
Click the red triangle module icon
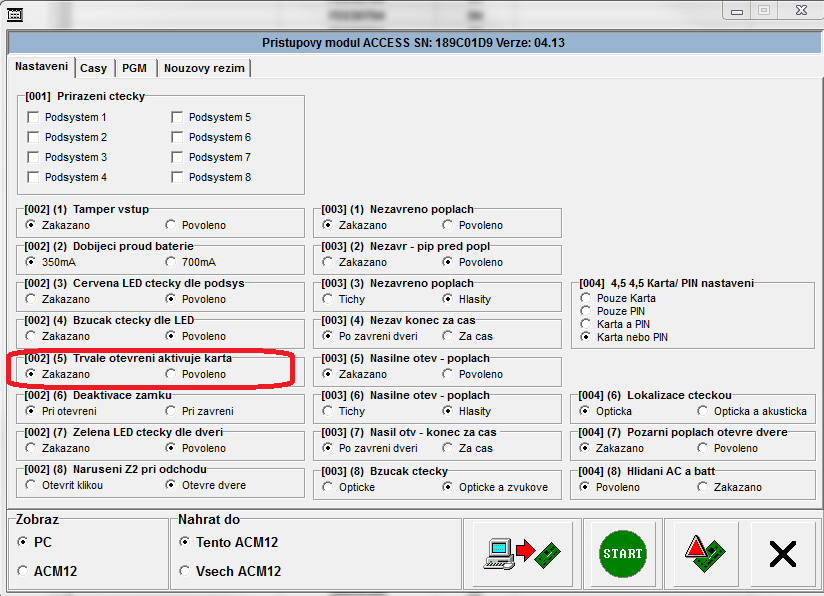click(705, 553)
